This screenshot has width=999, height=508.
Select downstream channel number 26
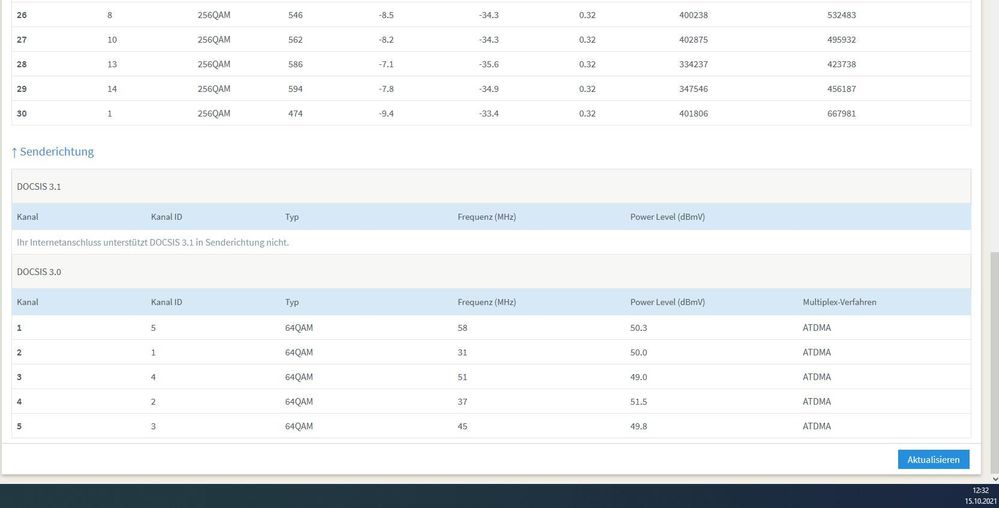[x=22, y=15]
